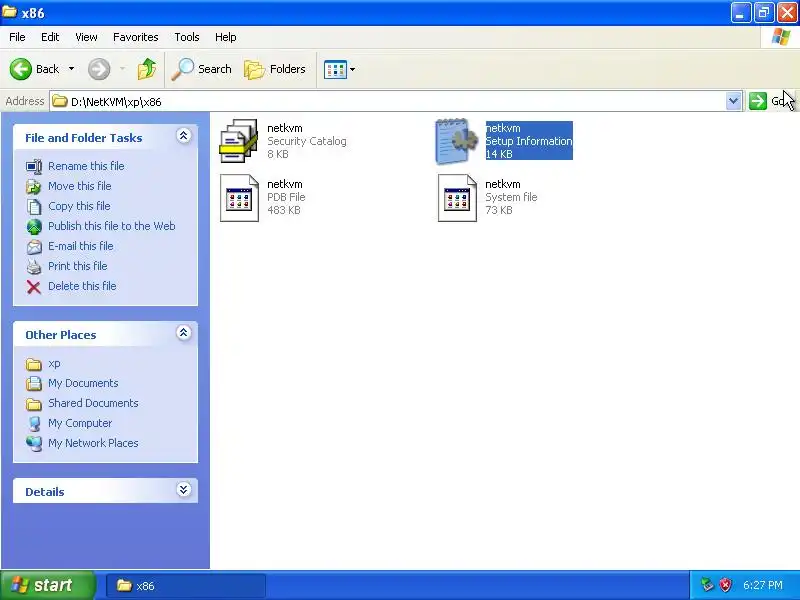Open the File menu
The width and height of the screenshot is (800, 600).
coord(17,37)
